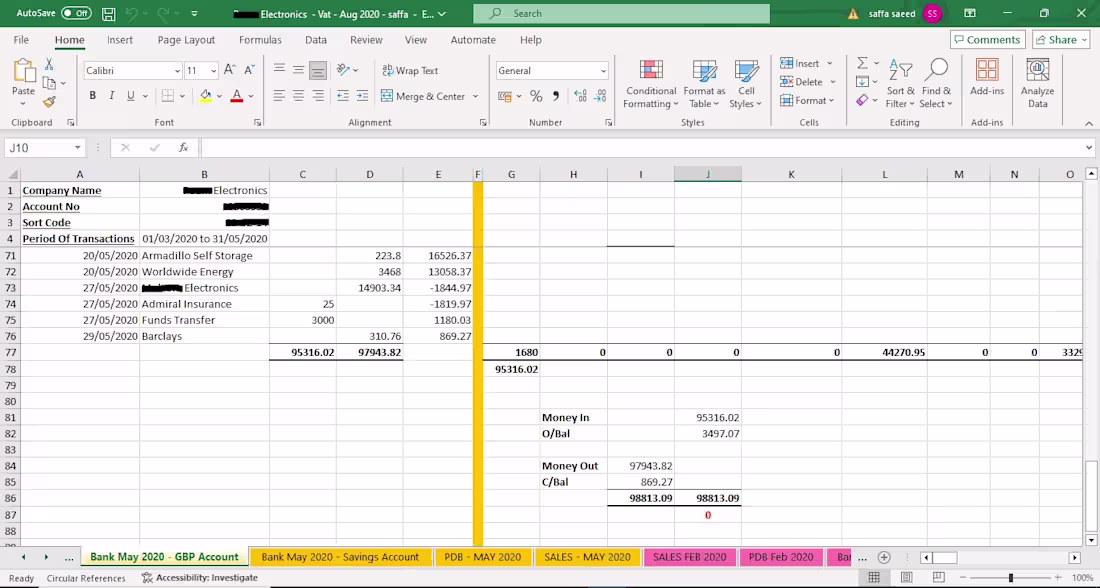Open the Conditional Formatting options
This screenshot has width=1100, height=588.
(x=650, y=84)
